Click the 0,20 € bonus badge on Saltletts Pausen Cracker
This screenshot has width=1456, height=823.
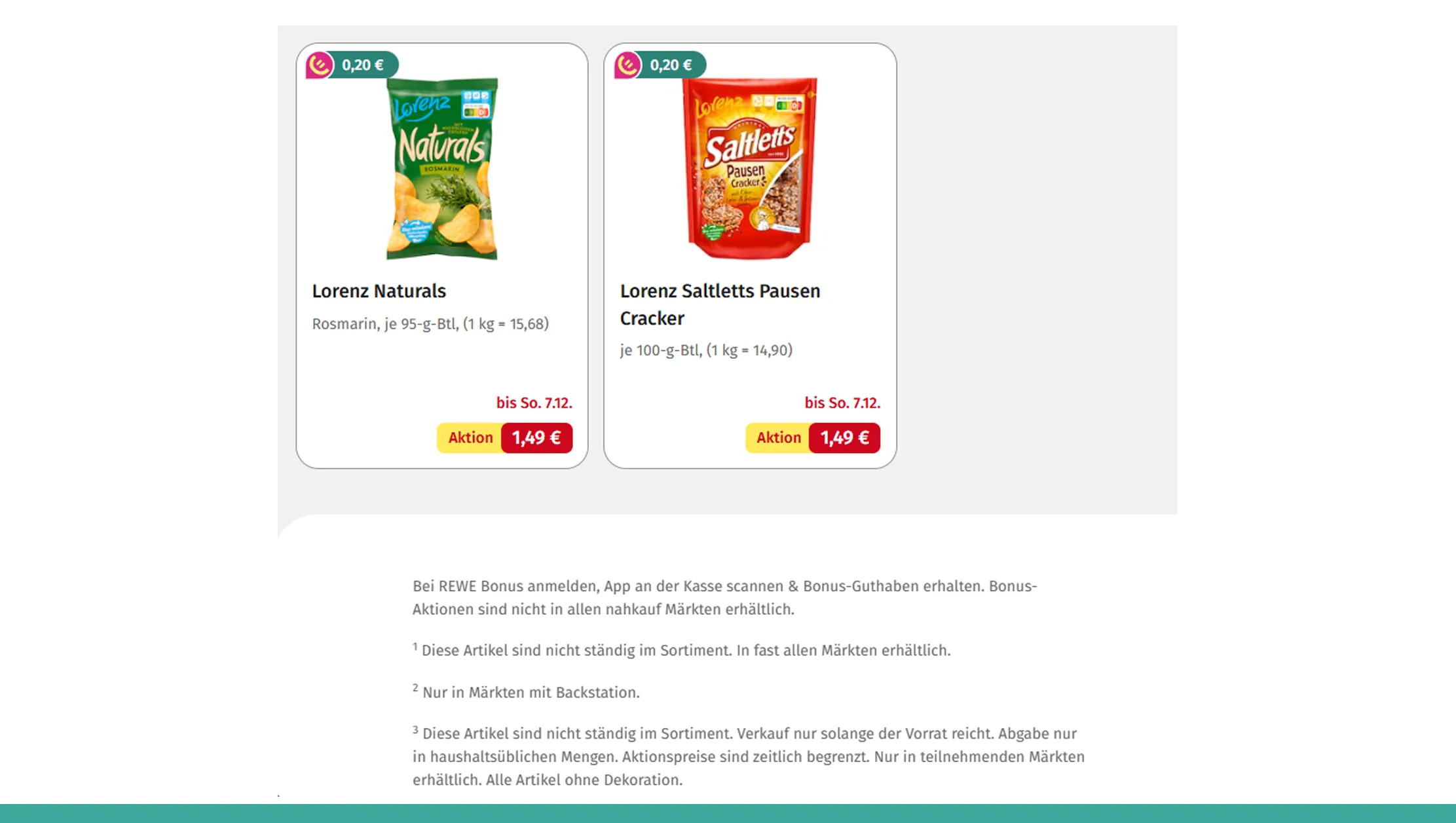(x=669, y=64)
